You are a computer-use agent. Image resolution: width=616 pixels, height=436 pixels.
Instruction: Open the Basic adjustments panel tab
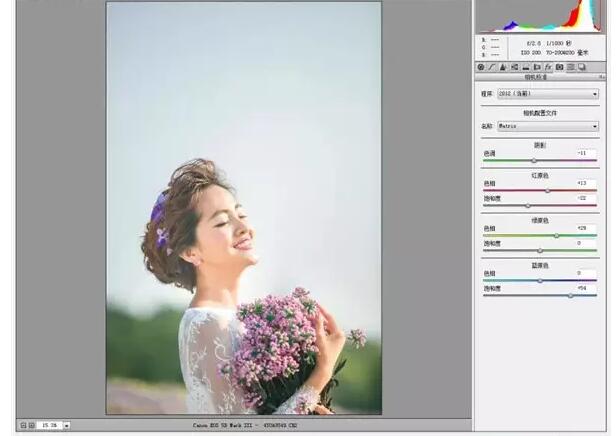481,67
